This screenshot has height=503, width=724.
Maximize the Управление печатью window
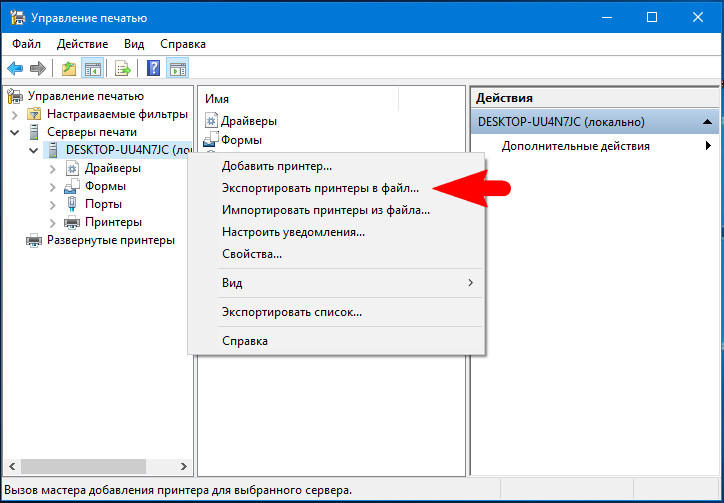tap(652, 17)
